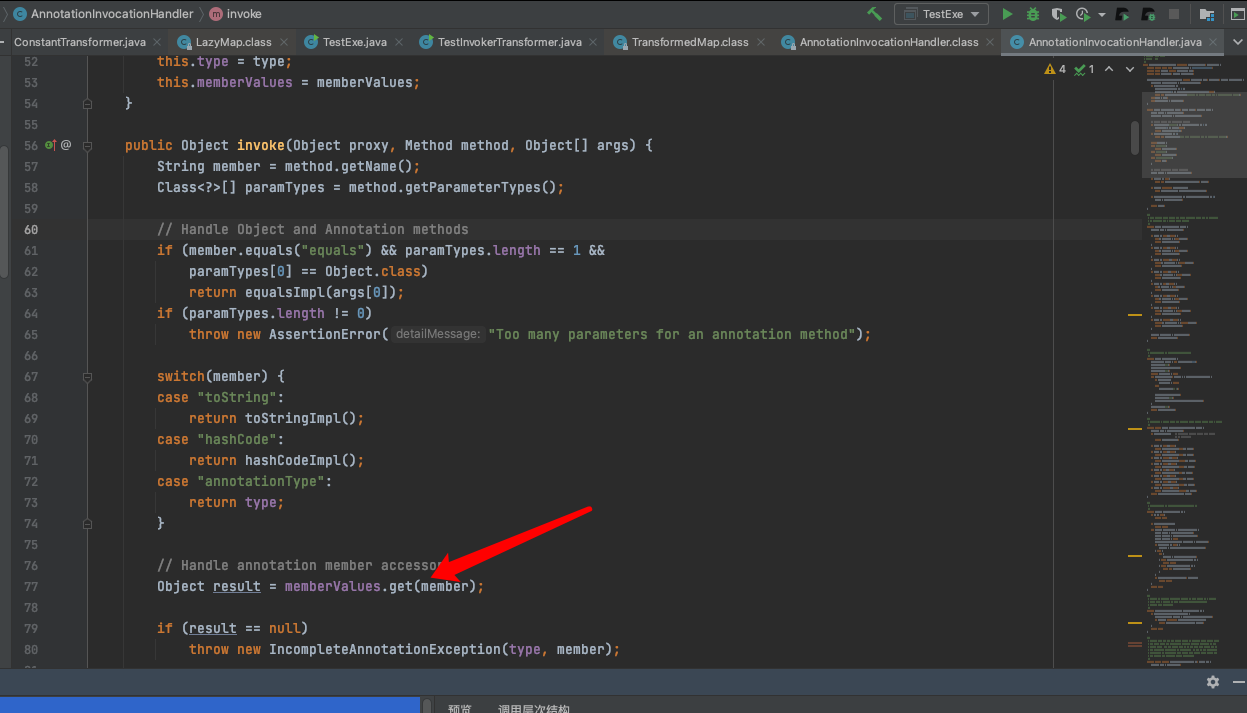
Task: Click the grey Stop square button
Action: point(1173,14)
